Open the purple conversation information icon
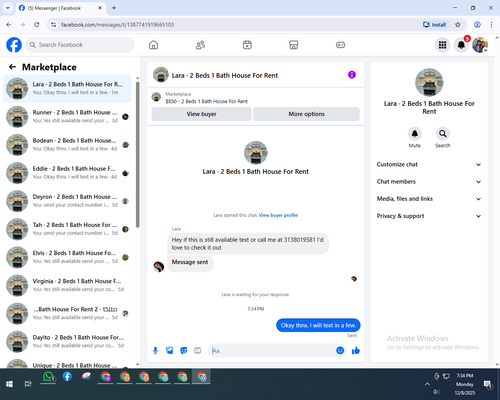 coord(352,75)
